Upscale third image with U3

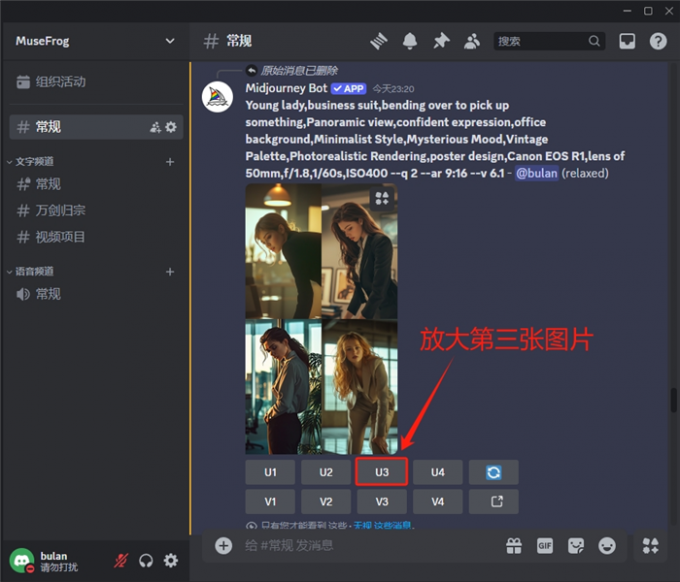pos(382,471)
